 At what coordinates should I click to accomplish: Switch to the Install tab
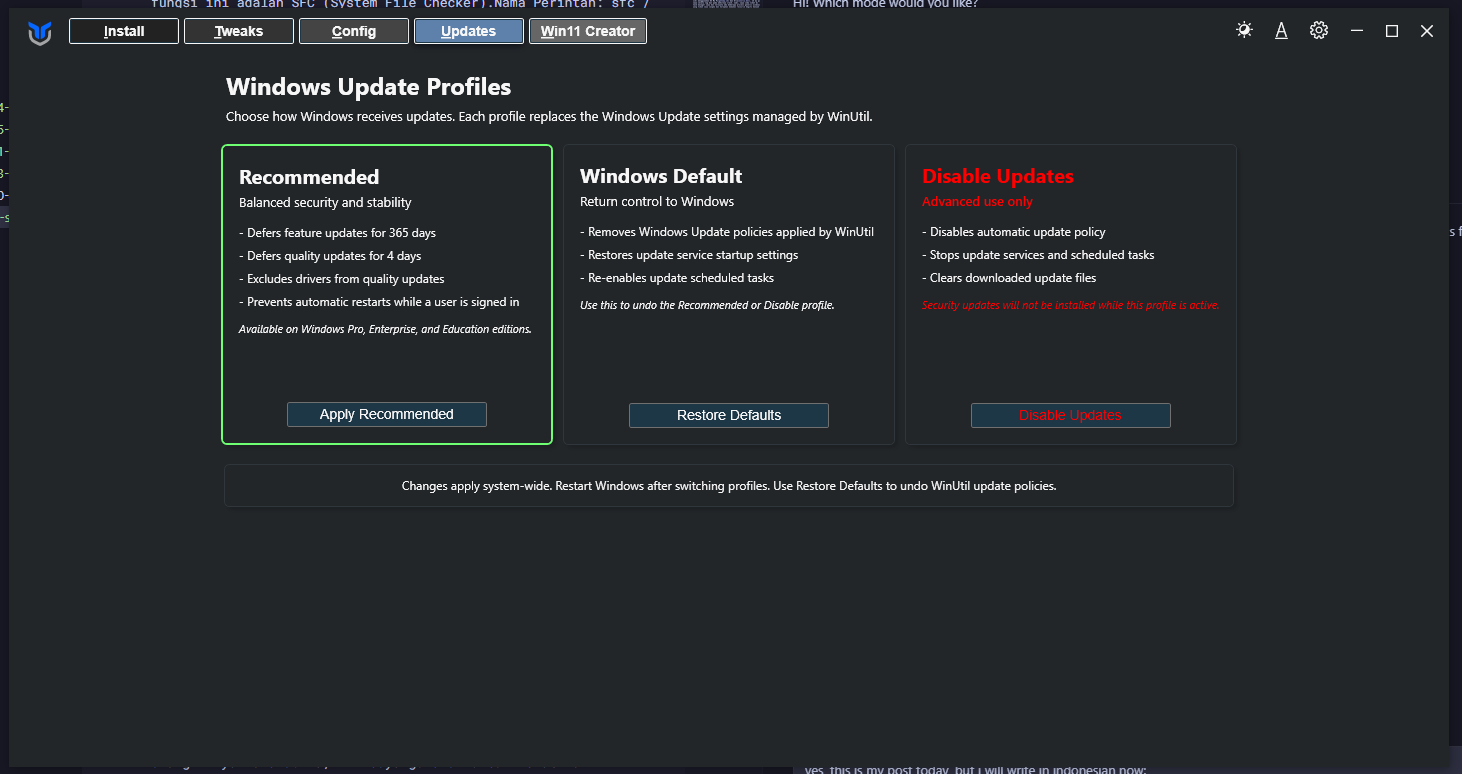124,31
